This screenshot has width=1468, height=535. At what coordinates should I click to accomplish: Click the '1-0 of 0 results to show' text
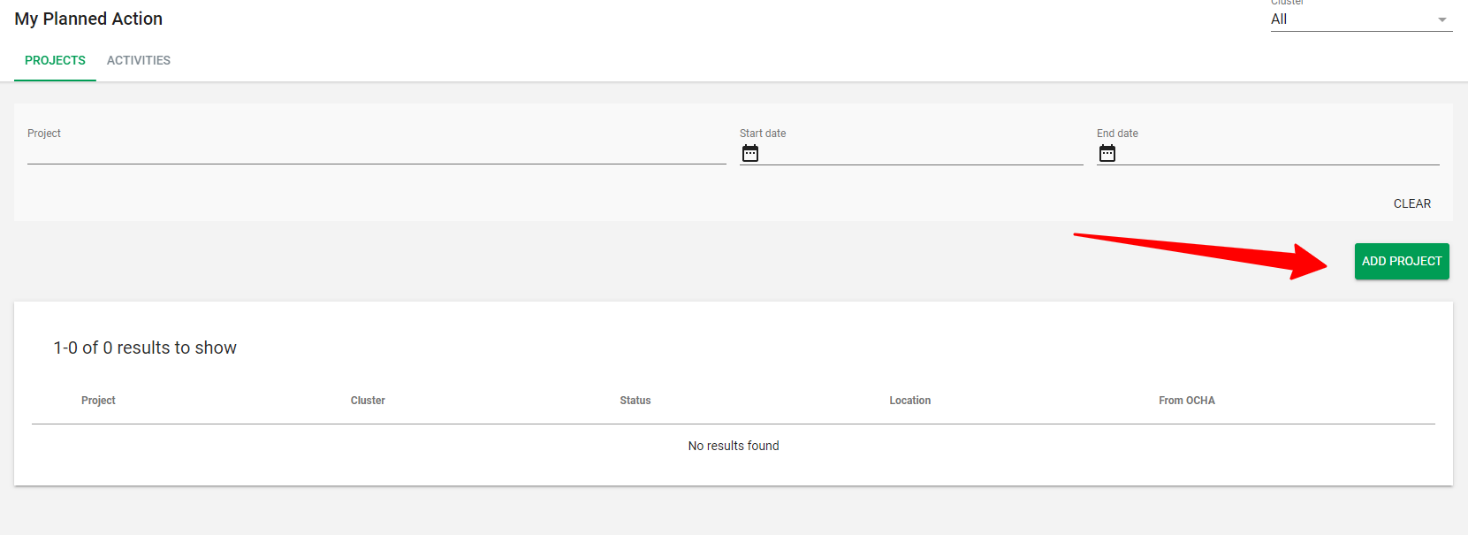click(x=145, y=348)
